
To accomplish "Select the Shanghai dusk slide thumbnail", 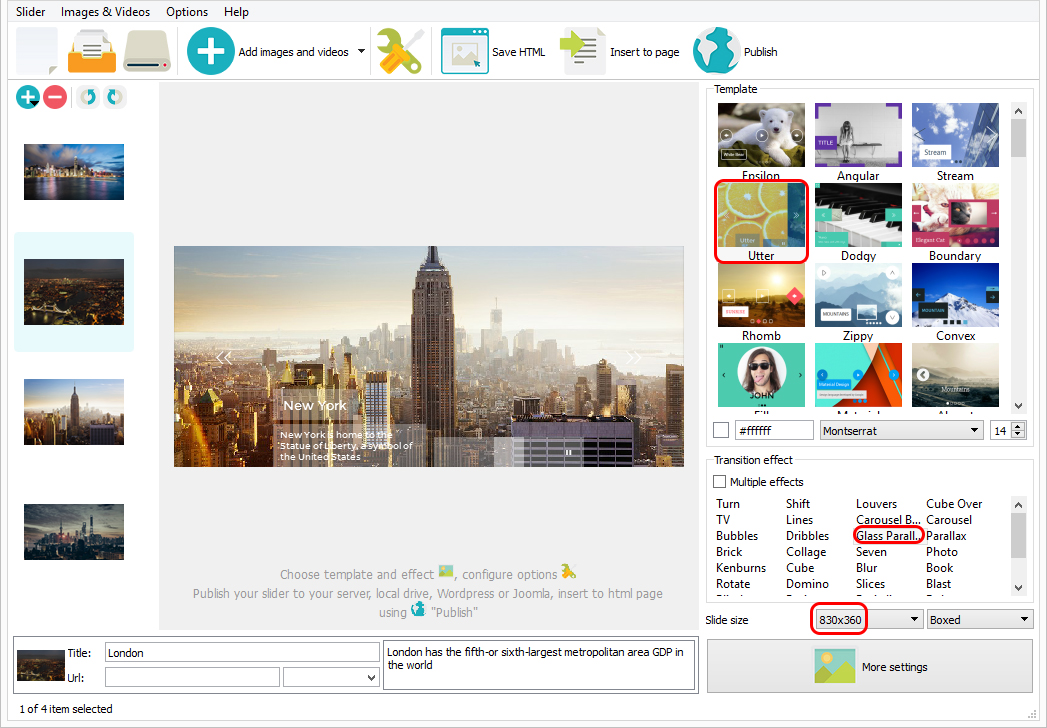I will click(x=74, y=532).
